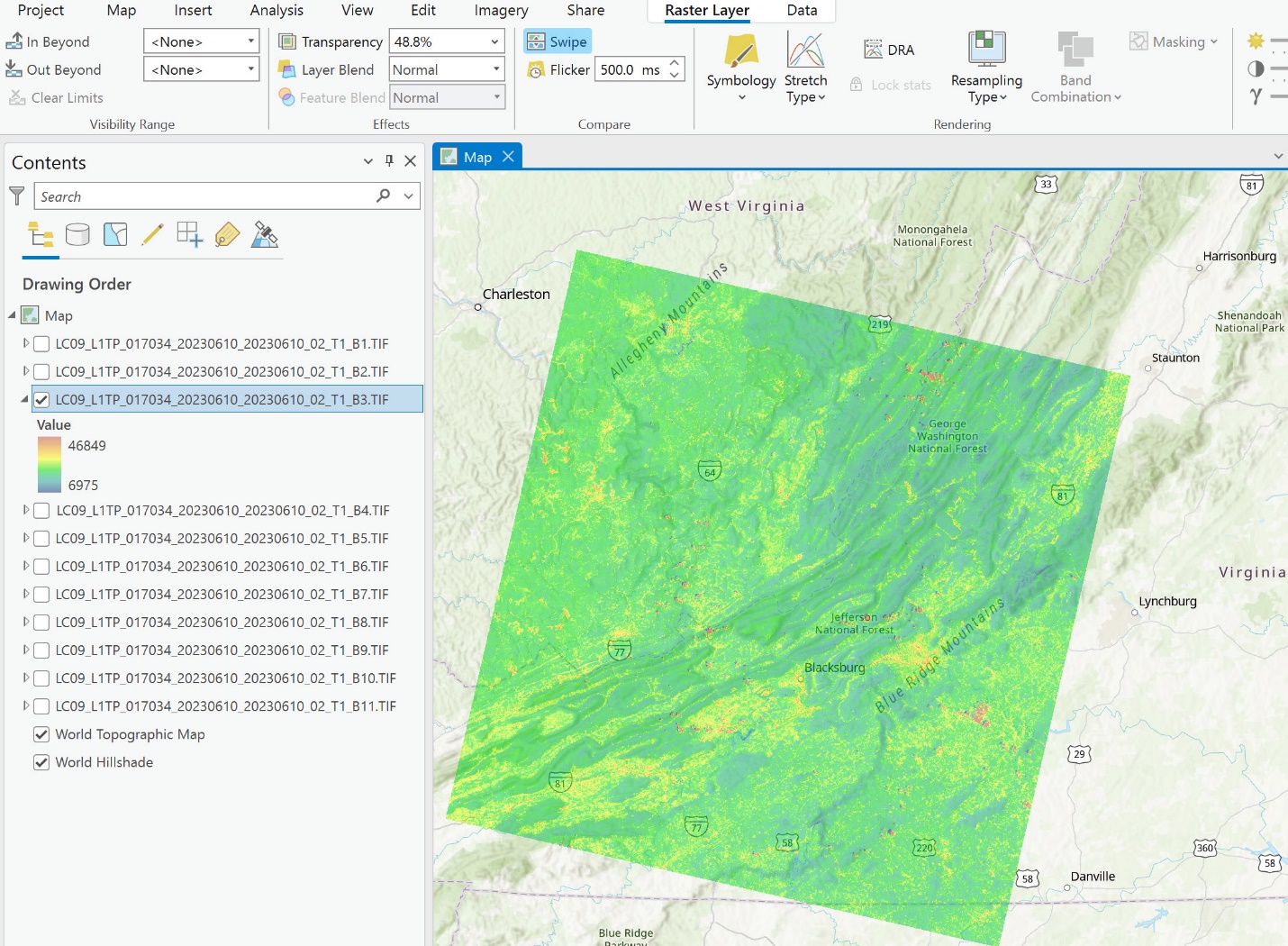Select the B11.TIF layer name
This screenshot has width=1288, height=946.
tap(225, 706)
